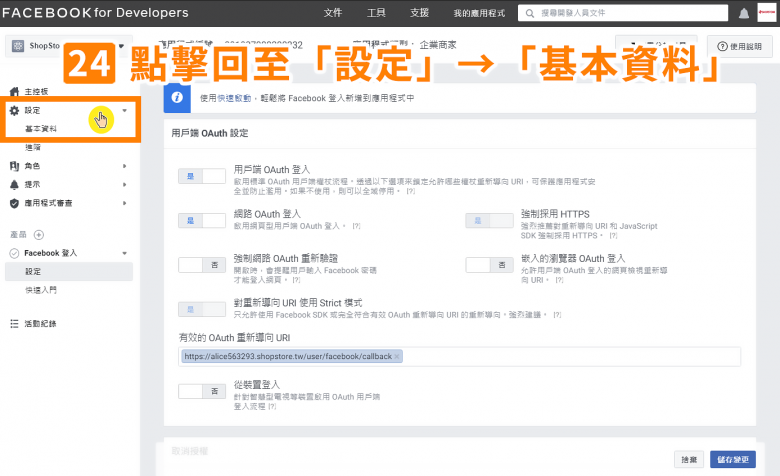Toggle 用戶端 OAuth 登入 switch

[202, 176]
